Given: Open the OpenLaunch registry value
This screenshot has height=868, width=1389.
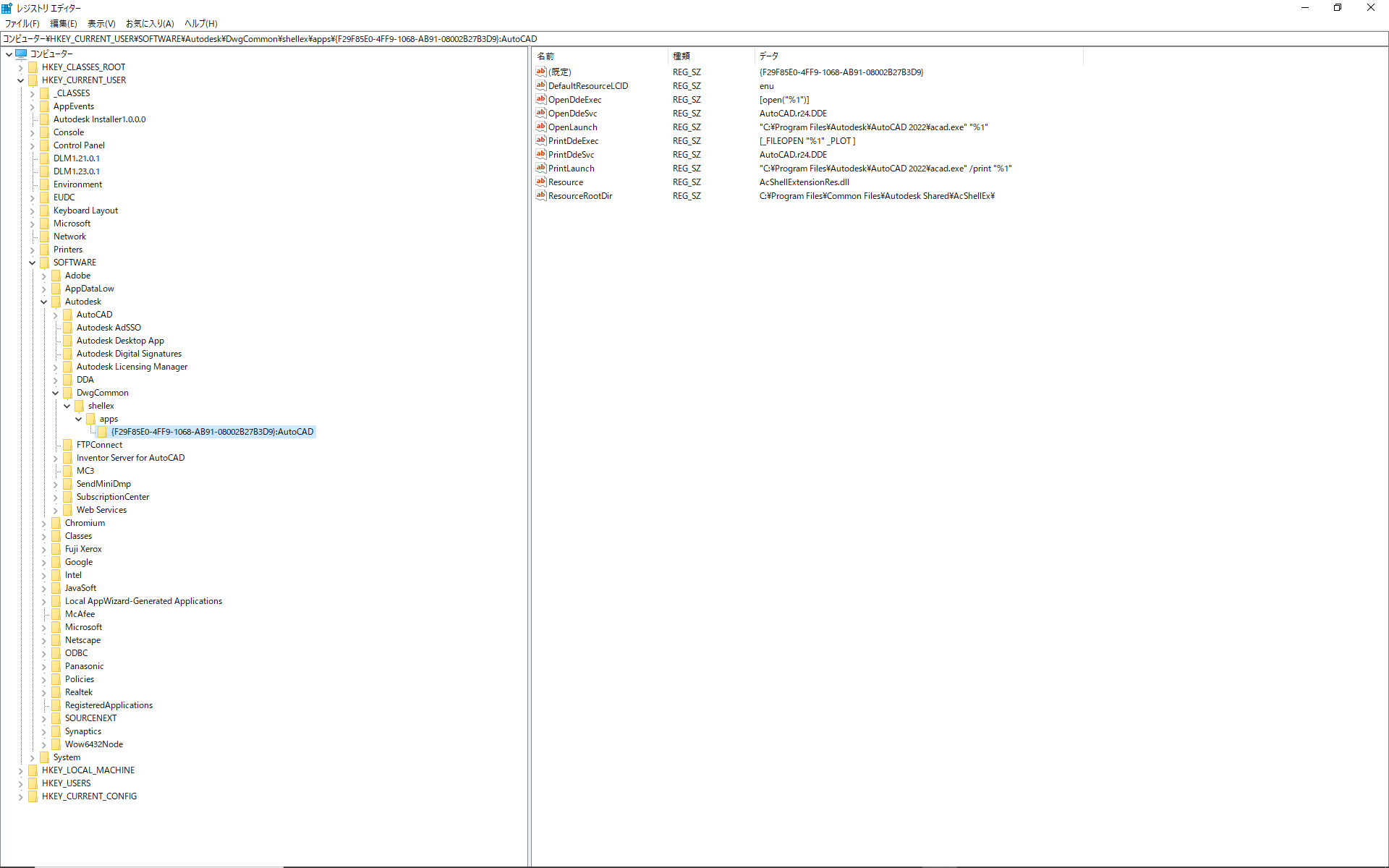Looking at the screenshot, I should tap(572, 127).
